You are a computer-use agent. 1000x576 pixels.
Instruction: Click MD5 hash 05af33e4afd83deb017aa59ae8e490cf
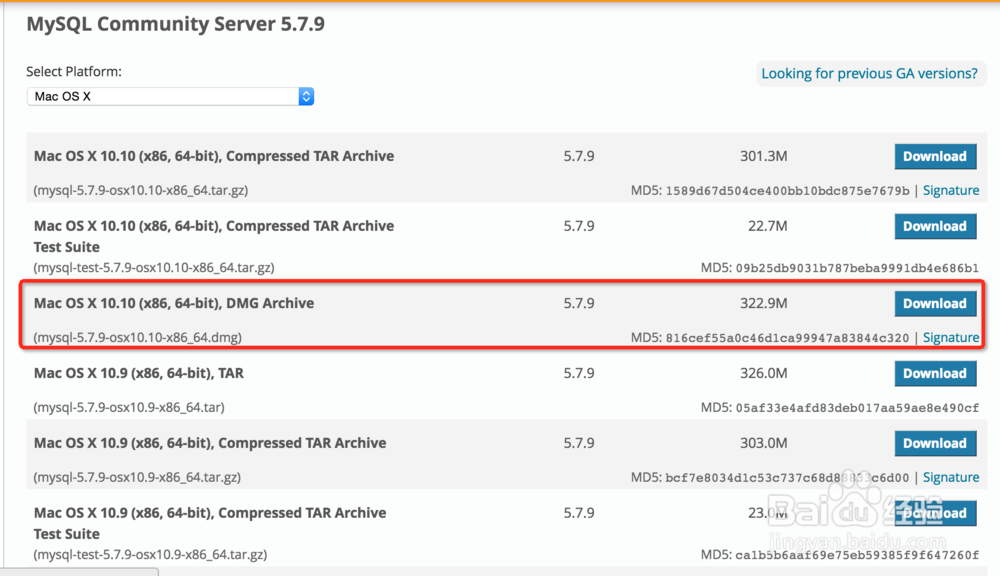[857, 408]
